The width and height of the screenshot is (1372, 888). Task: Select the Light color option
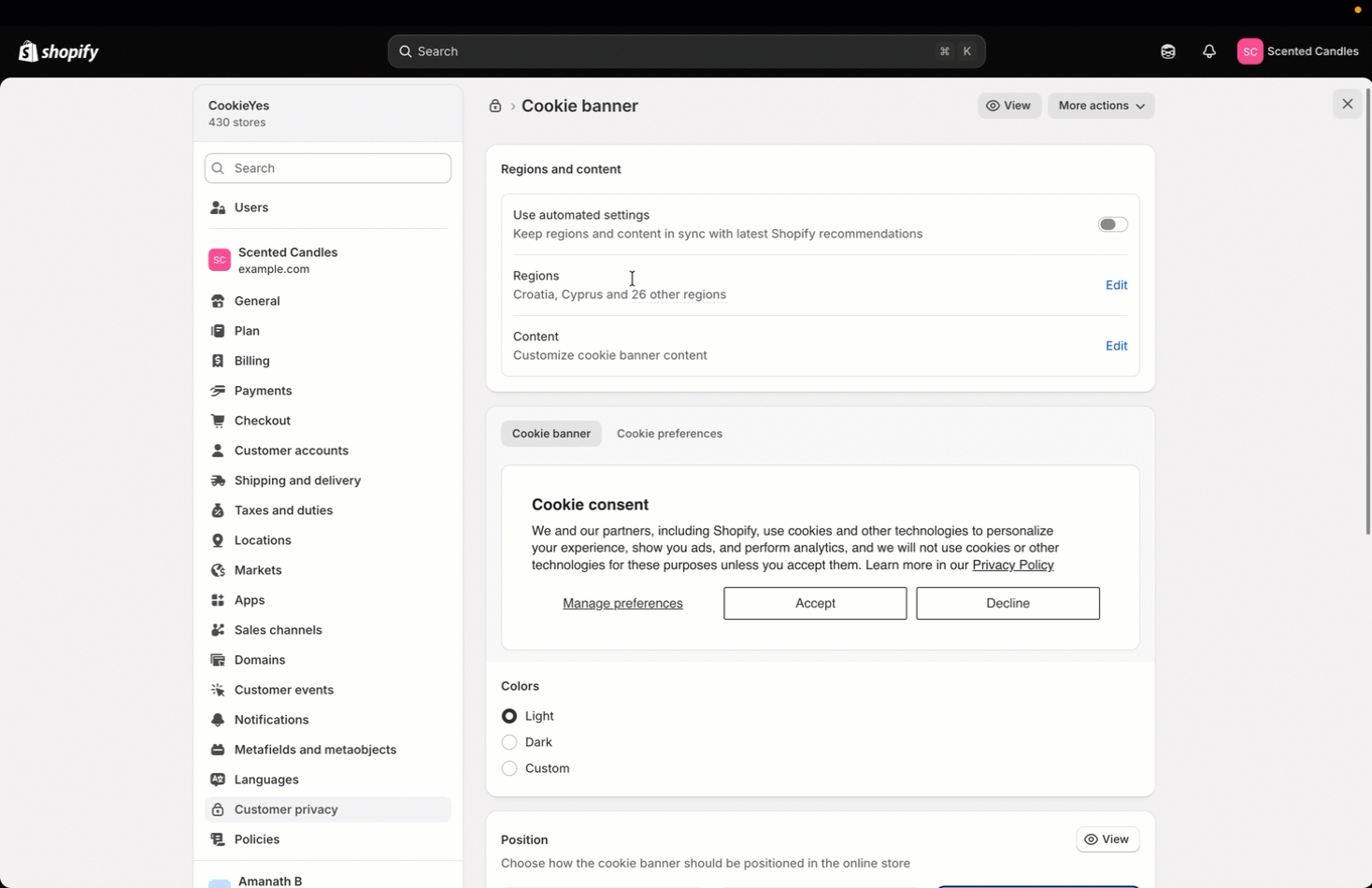[509, 716]
